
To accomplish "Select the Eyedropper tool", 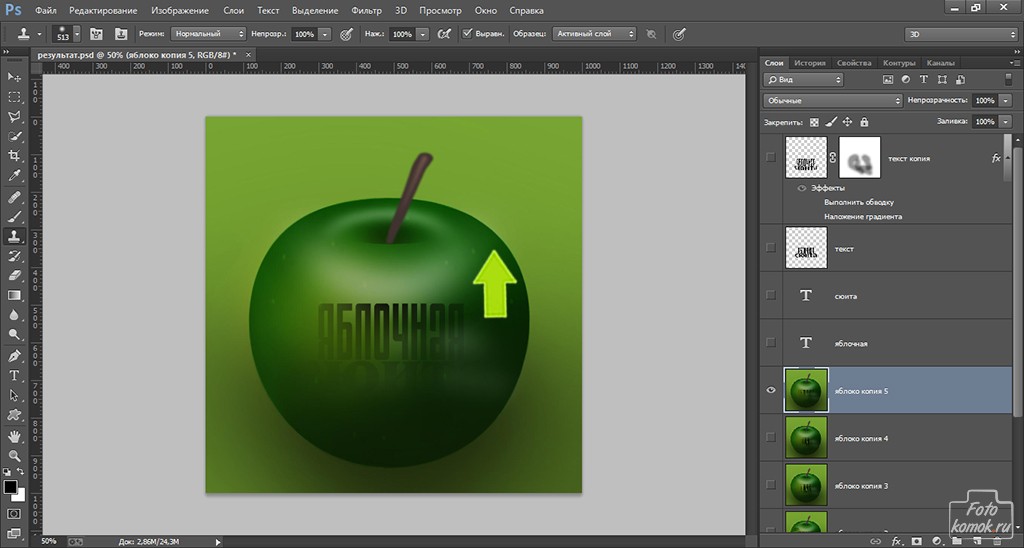I will point(14,176).
